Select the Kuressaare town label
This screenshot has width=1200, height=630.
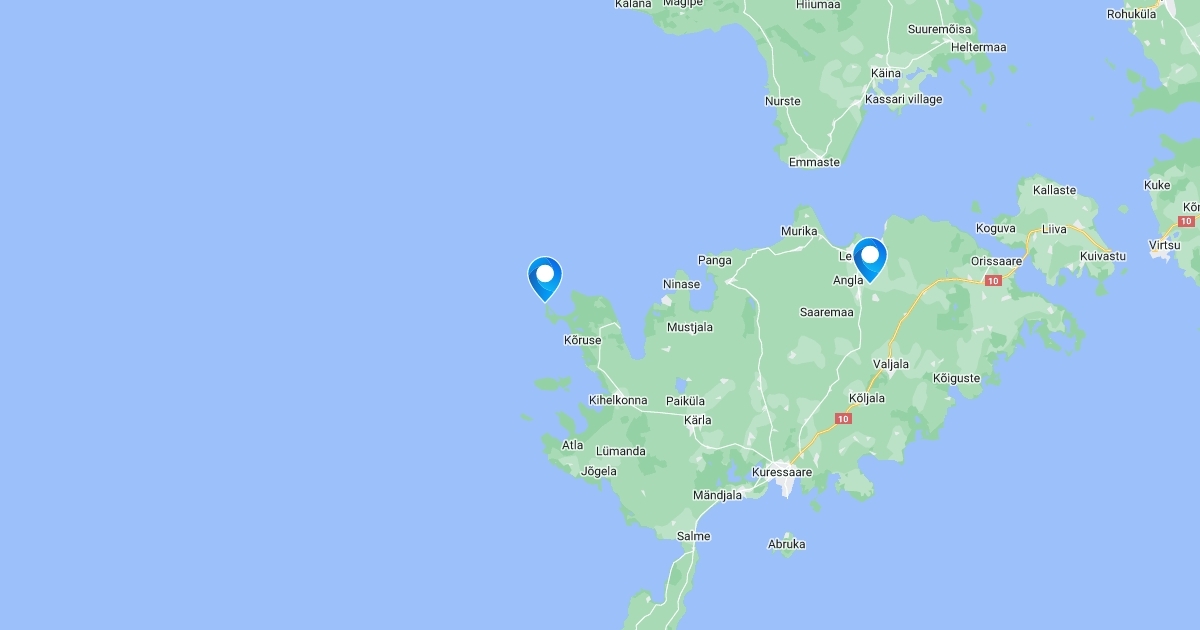[x=782, y=472]
